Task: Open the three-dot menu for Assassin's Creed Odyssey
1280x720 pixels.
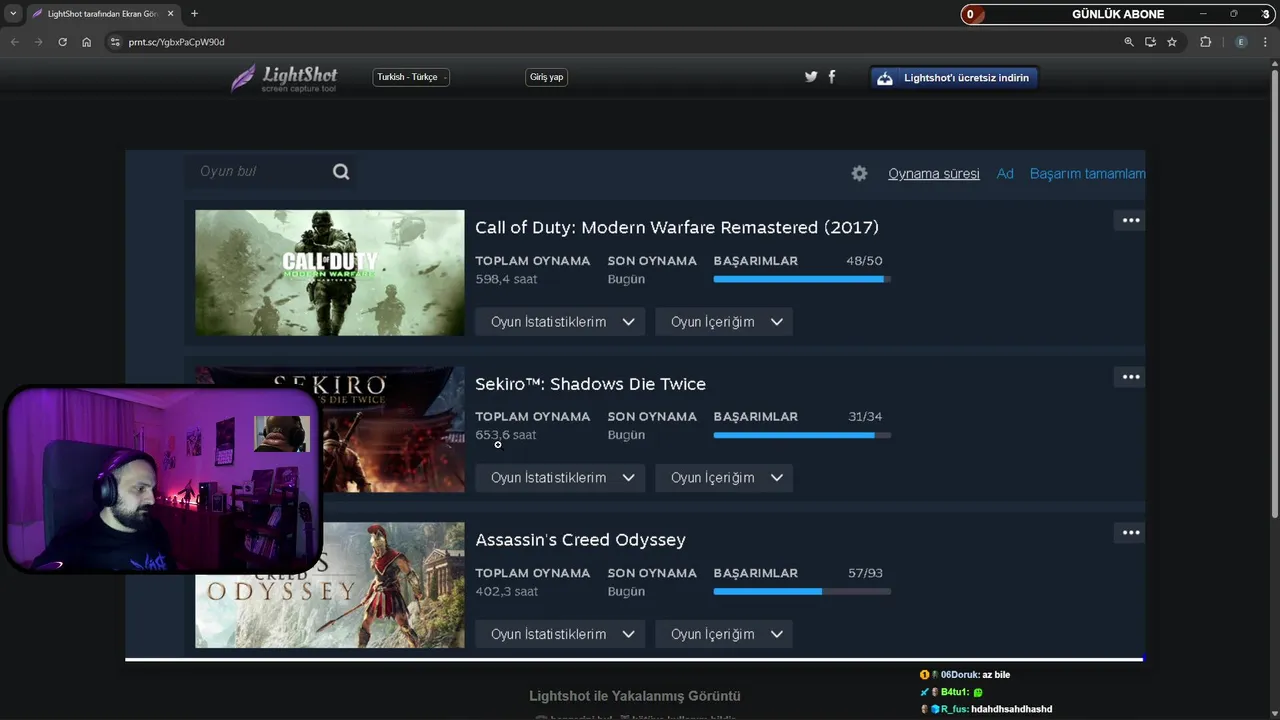Action: 1131,533
